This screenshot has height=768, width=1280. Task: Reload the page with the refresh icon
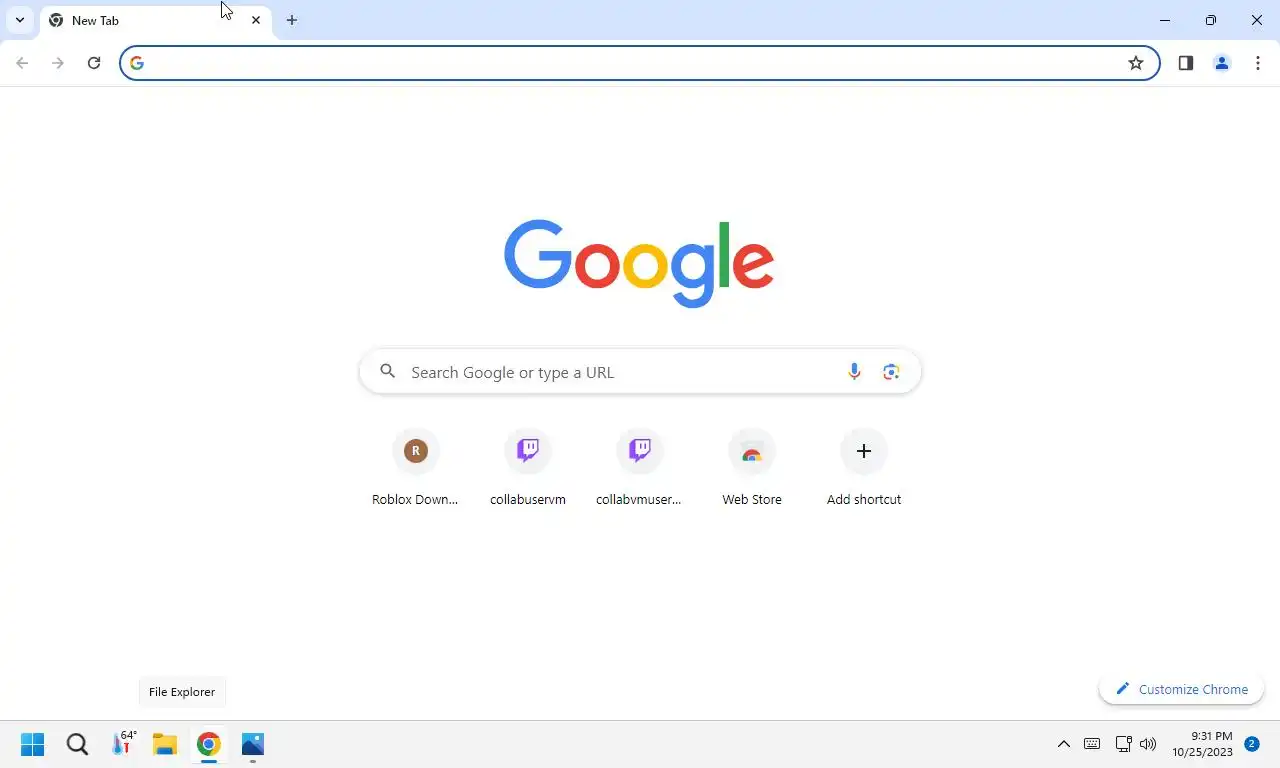(94, 63)
